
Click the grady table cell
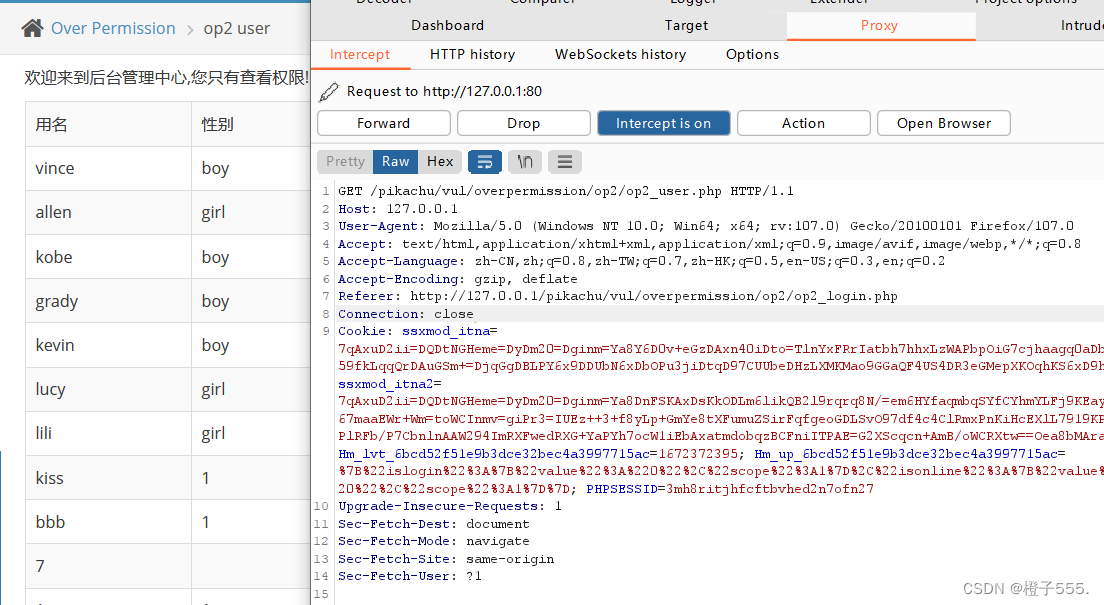[x=108, y=301]
